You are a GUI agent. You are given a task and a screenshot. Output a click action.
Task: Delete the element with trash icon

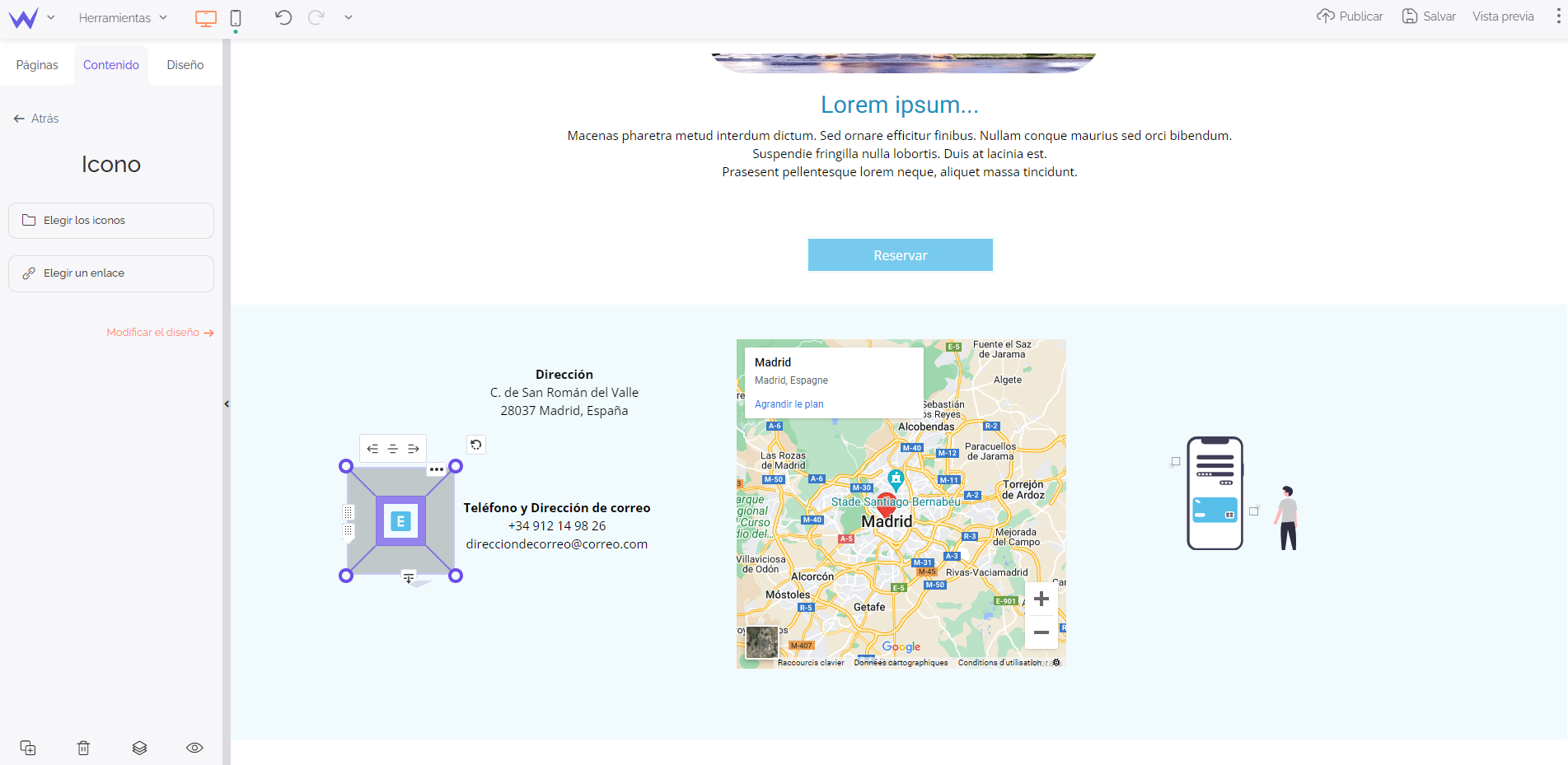(x=83, y=748)
